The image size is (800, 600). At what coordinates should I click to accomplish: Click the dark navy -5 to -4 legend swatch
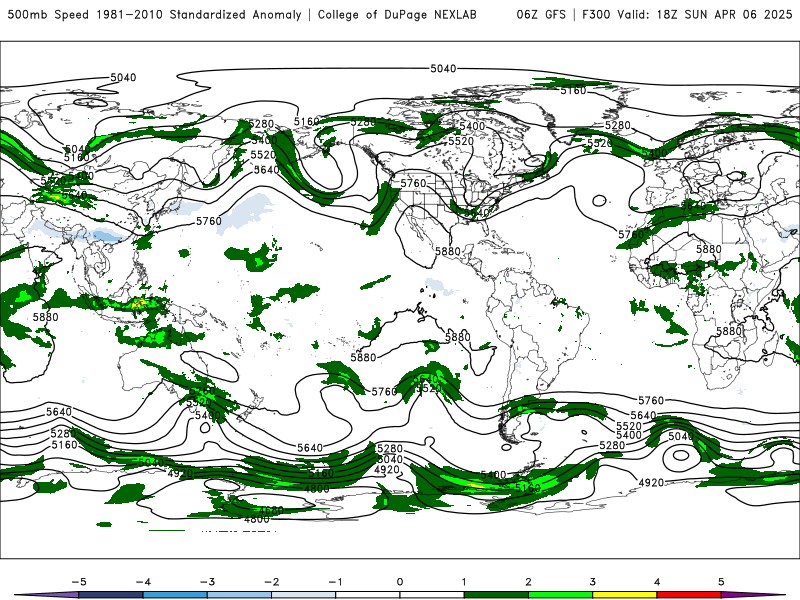coord(111,595)
